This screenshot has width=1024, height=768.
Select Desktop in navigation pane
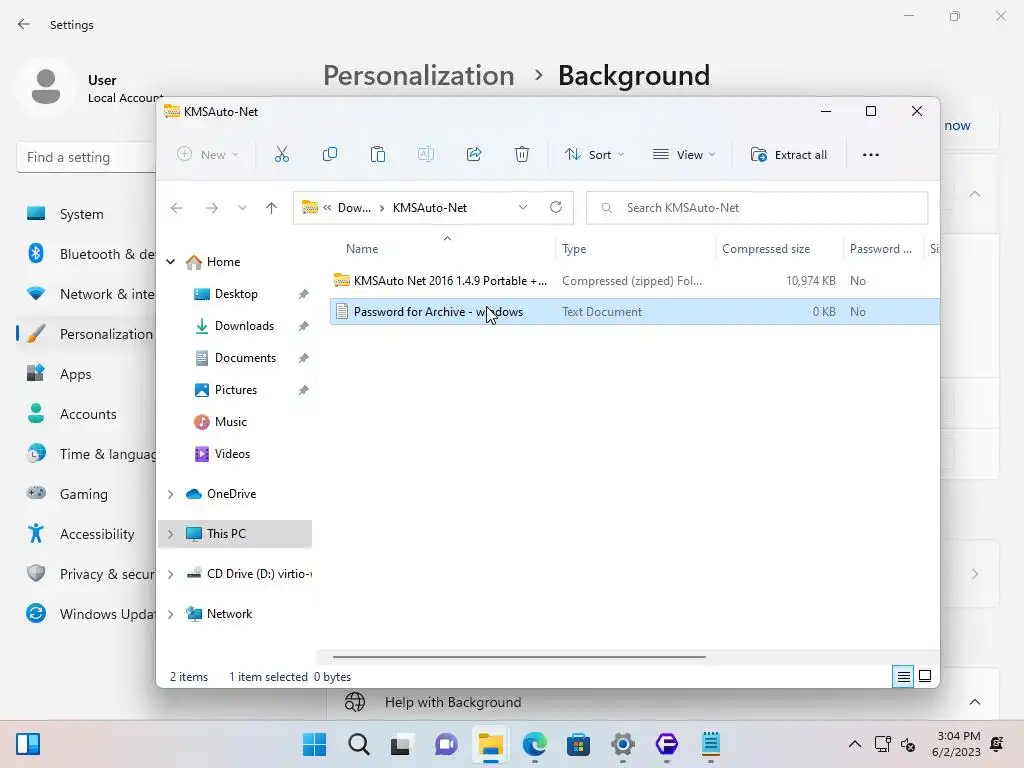click(236, 294)
